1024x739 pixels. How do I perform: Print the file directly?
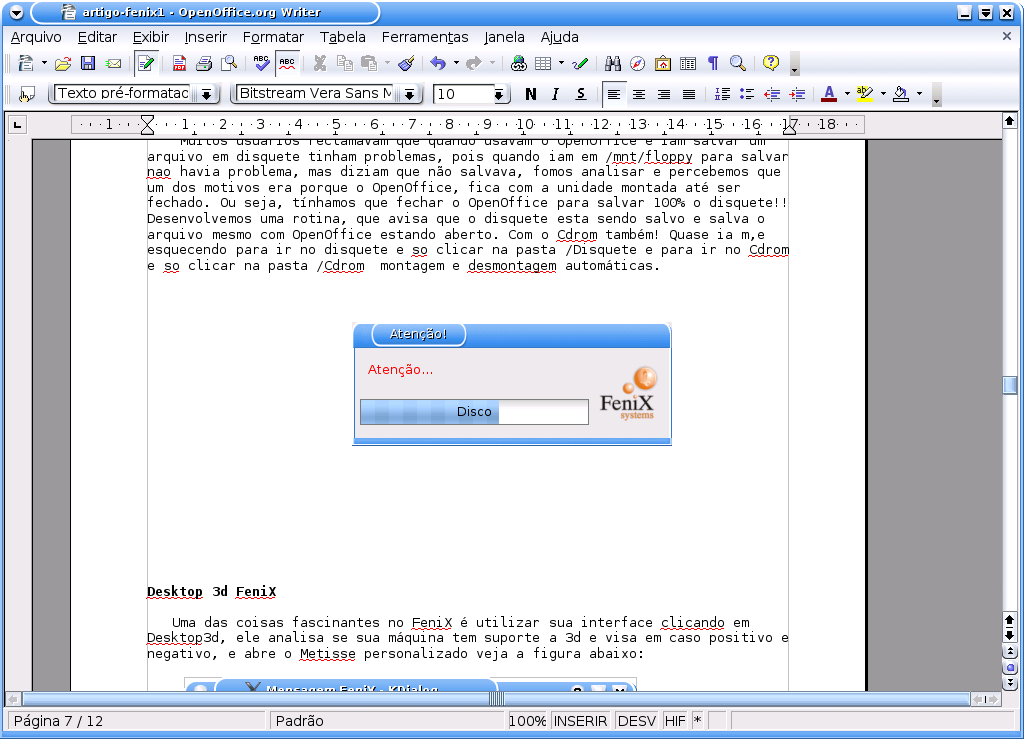pyautogui.click(x=204, y=63)
